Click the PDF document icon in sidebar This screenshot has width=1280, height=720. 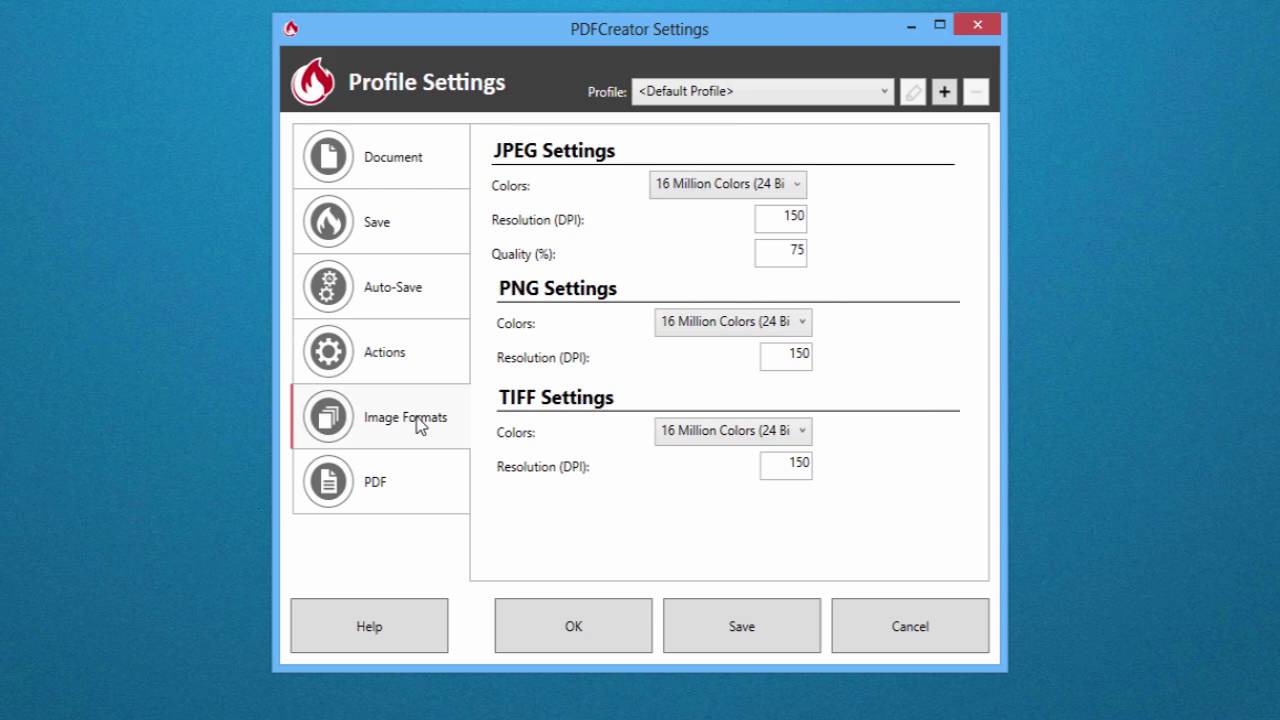tap(328, 482)
